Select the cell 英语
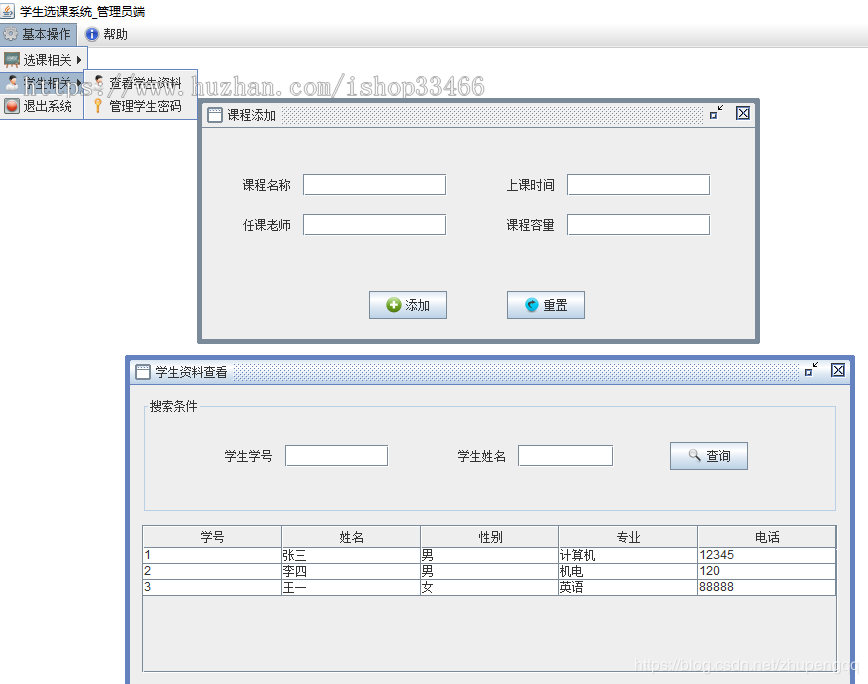The width and height of the screenshot is (868, 684). click(x=628, y=587)
